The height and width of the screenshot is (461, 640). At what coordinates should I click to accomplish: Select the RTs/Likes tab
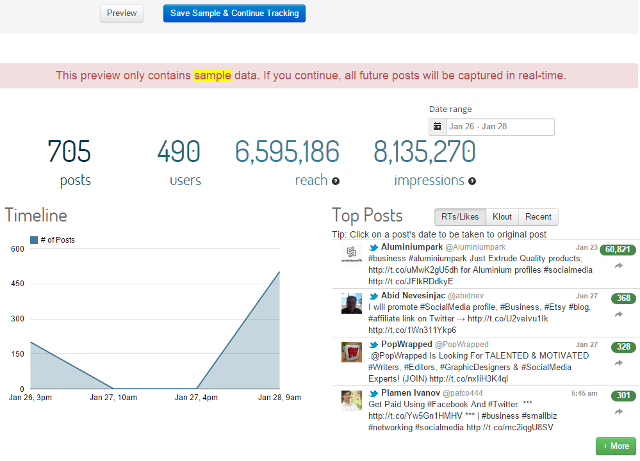(460, 217)
